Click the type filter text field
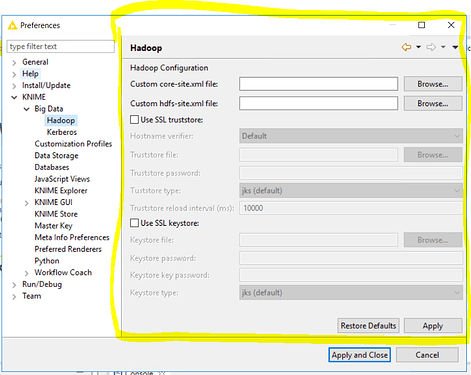The height and width of the screenshot is (375, 471). [60, 46]
